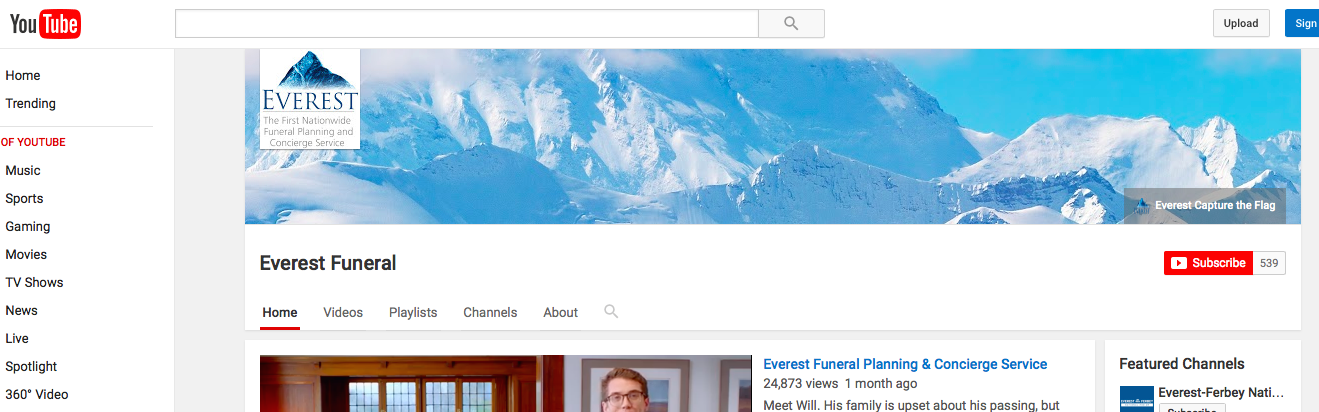Viewport: 1319px width, 412px height.
Task: Open Movies in sidebar
Action: point(26,254)
